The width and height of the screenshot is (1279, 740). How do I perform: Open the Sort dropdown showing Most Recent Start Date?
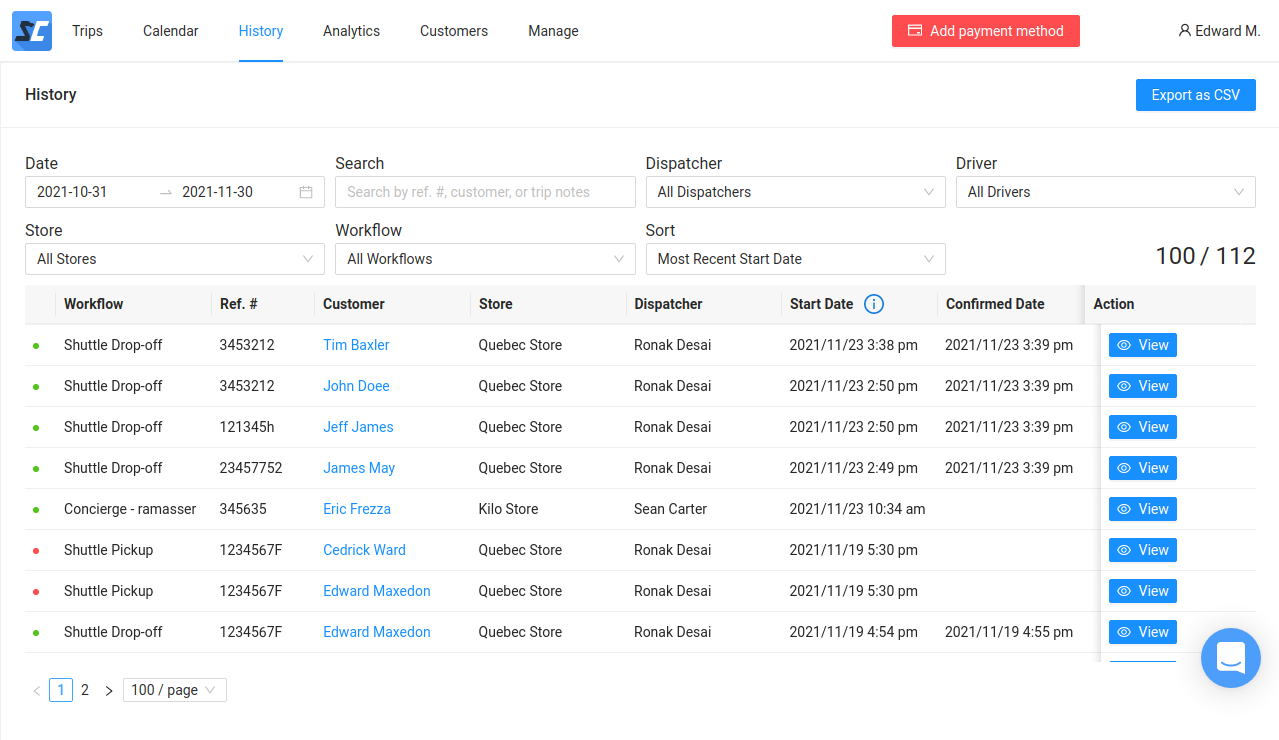(795, 258)
